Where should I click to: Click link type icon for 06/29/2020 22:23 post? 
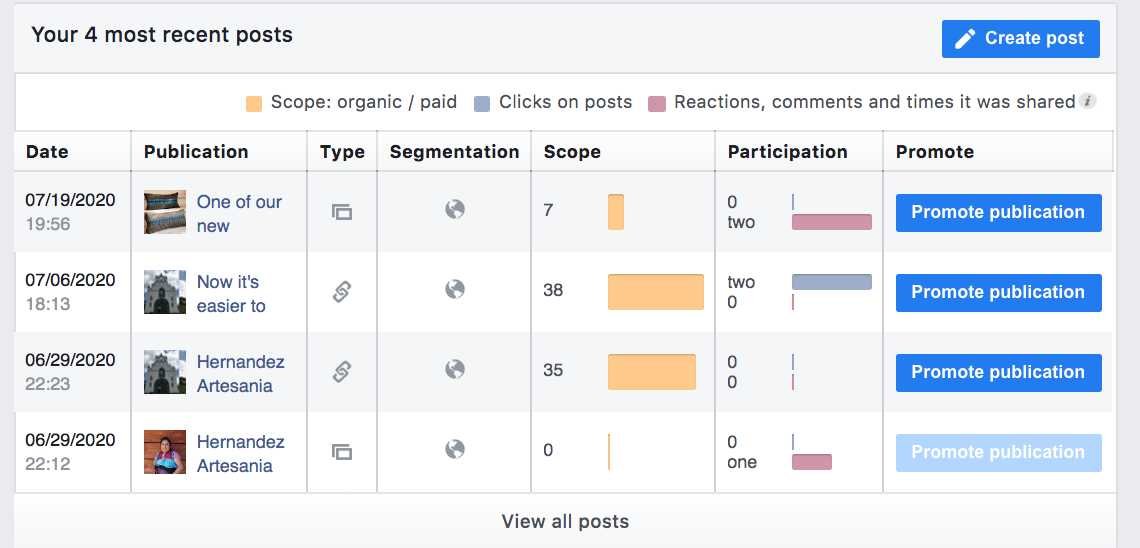pos(342,372)
